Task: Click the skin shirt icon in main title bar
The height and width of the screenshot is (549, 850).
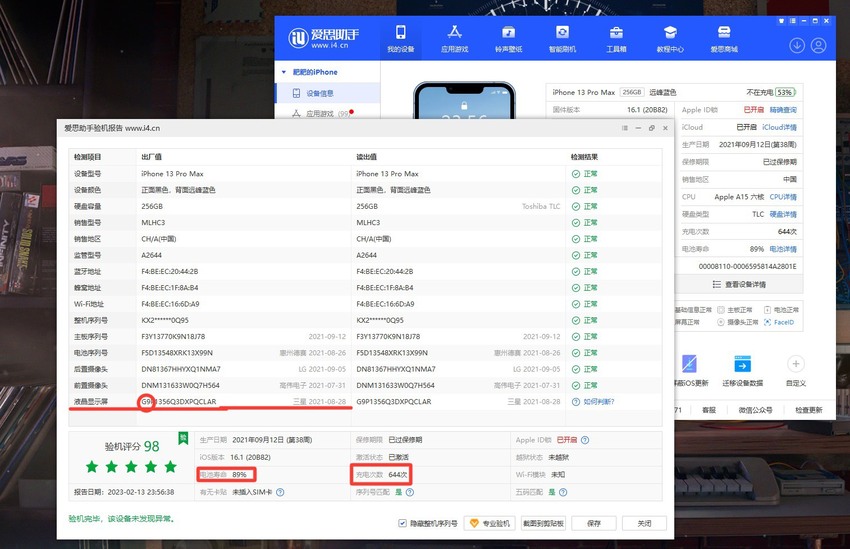Action: click(781, 21)
